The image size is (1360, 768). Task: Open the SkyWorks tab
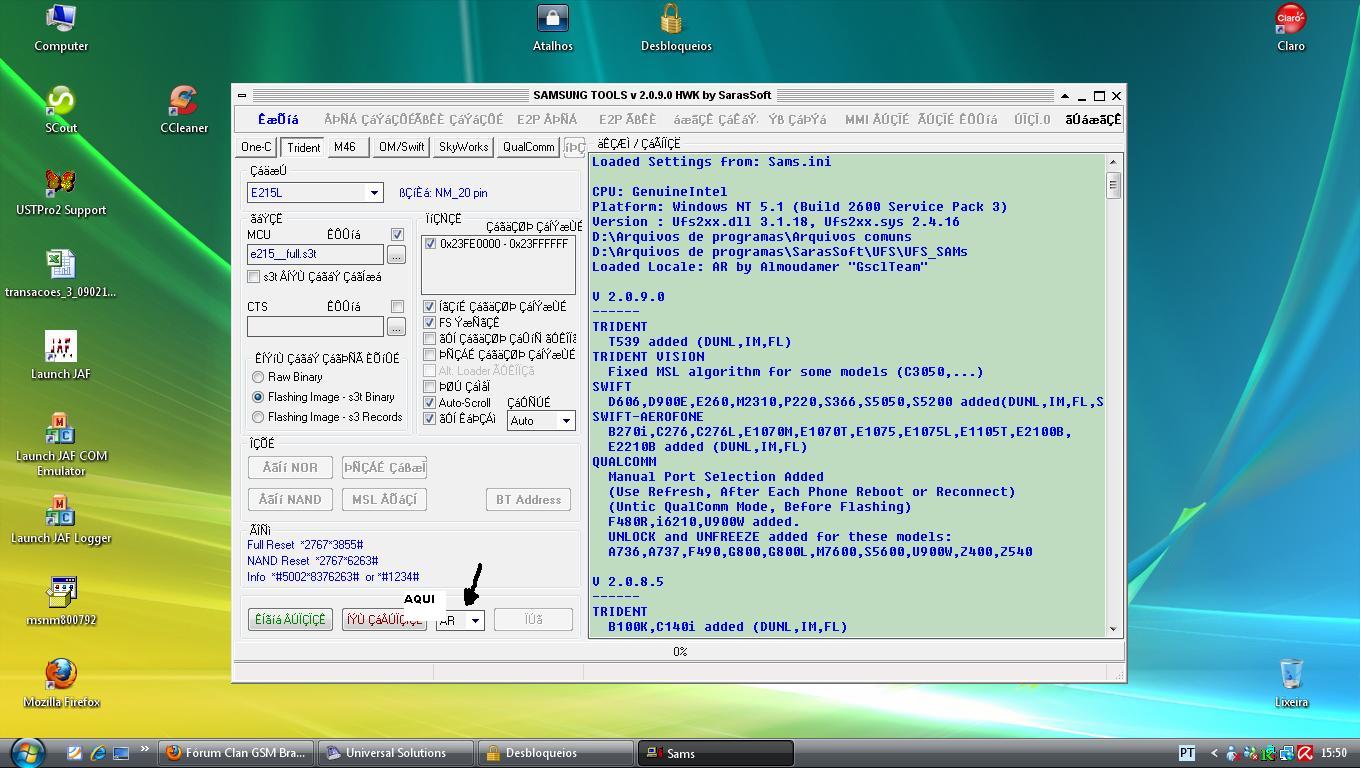[463, 147]
